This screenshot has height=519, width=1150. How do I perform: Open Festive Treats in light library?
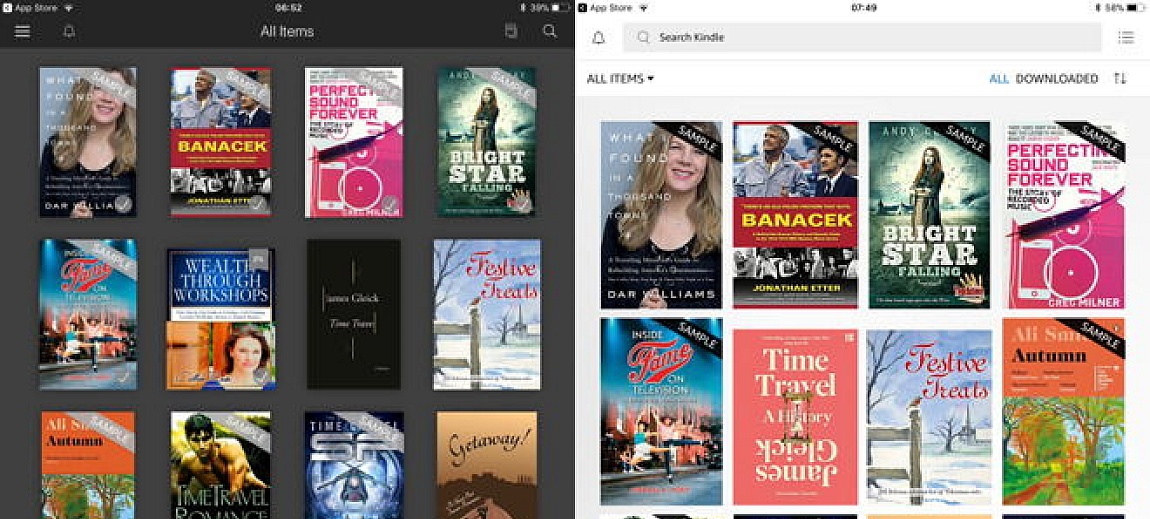coord(929,417)
